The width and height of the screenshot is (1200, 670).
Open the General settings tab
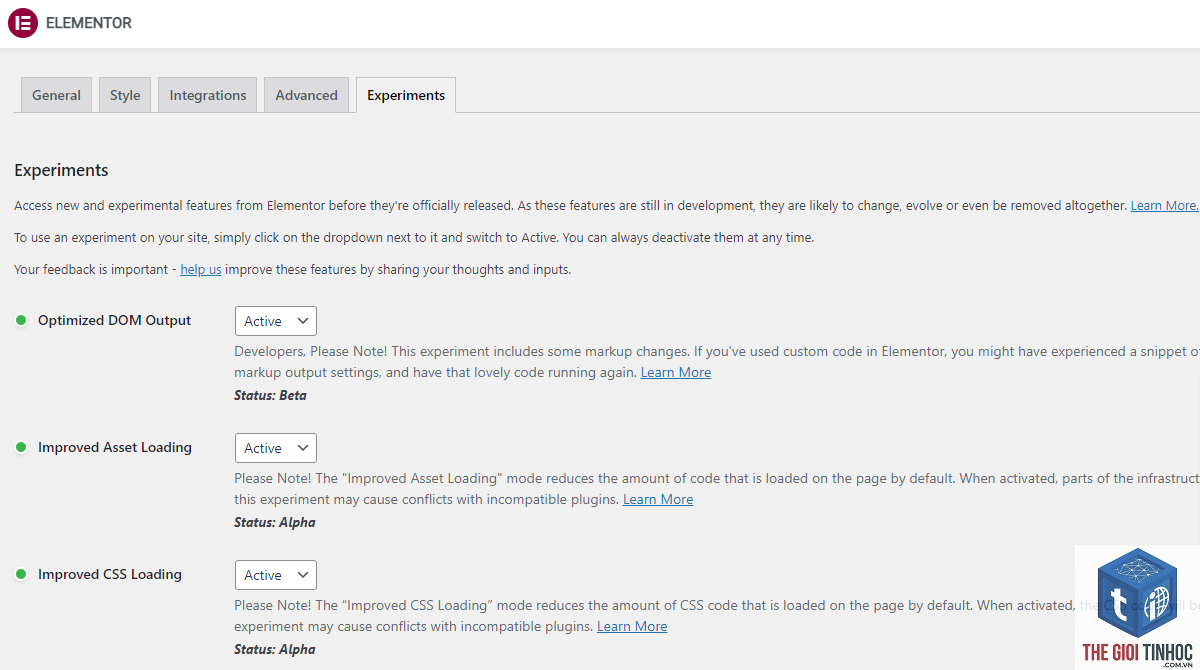click(56, 95)
